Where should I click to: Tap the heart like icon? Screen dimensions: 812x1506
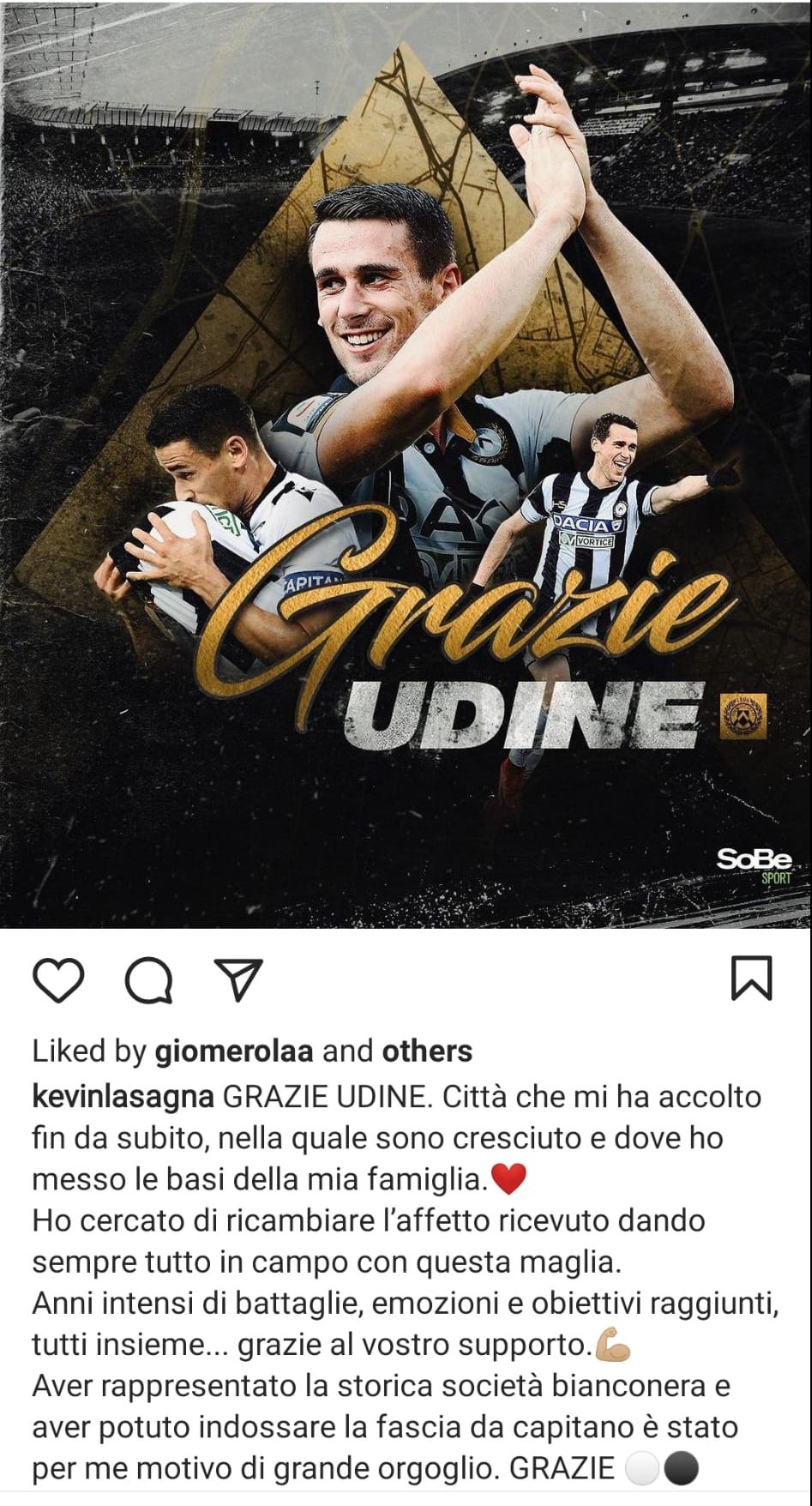coord(59,980)
